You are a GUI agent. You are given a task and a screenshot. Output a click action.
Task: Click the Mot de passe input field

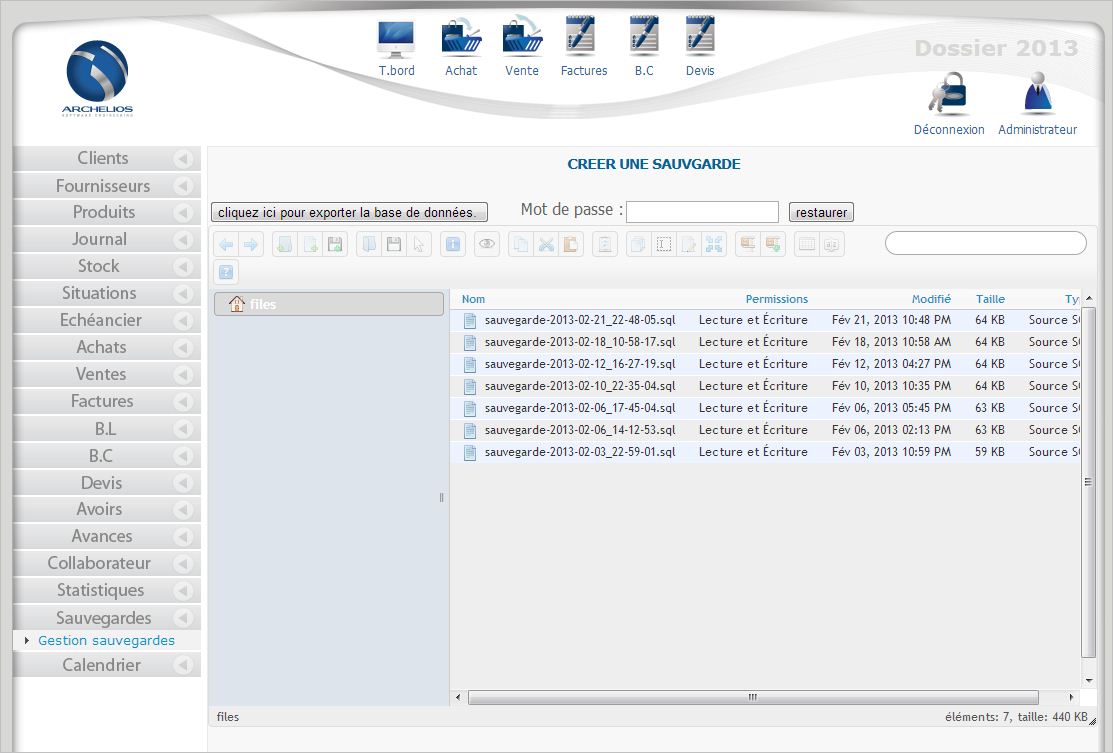pyautogui.click(x=702, y=212)
